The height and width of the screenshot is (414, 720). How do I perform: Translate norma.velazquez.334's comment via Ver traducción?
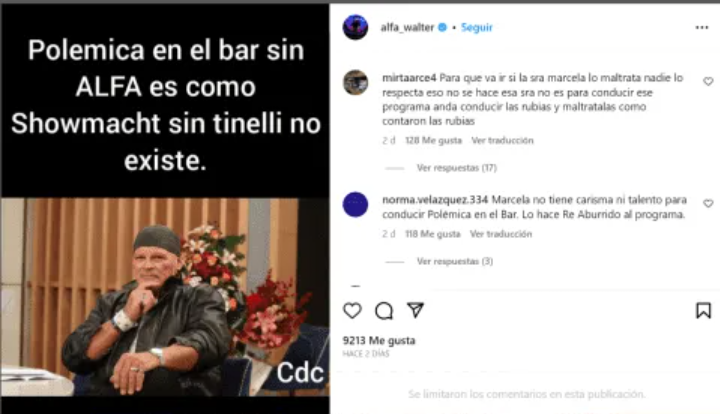point(501,234)
